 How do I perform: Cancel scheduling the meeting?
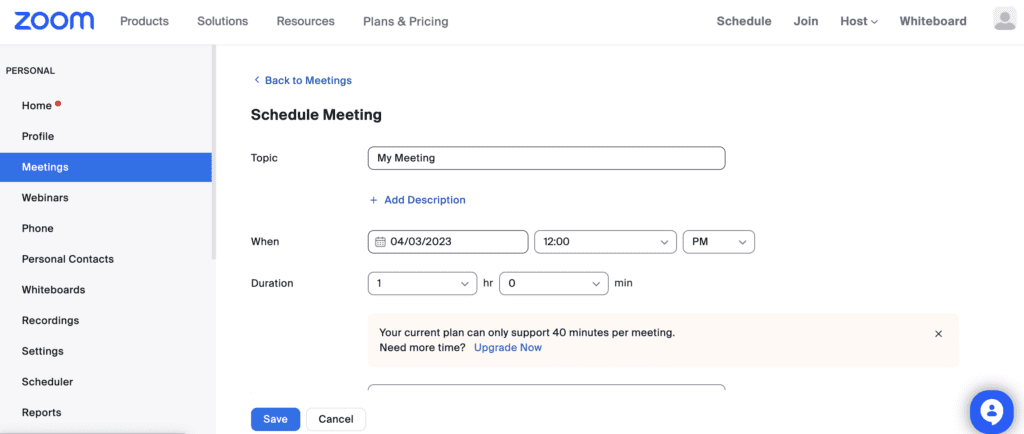336,419
